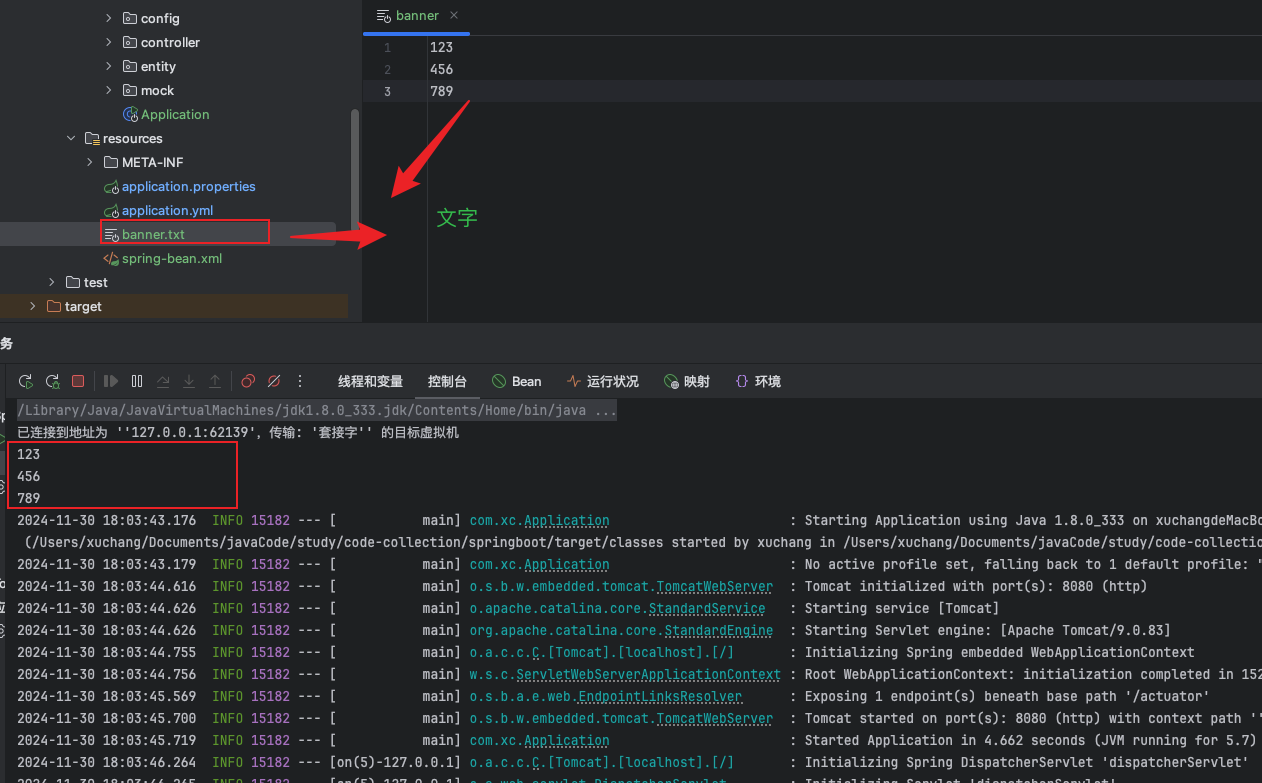Image resolution: width=1262 pixels, height=783 pixels.
Task: Click the StandardService link in console
Action: [x=707, y=608]
